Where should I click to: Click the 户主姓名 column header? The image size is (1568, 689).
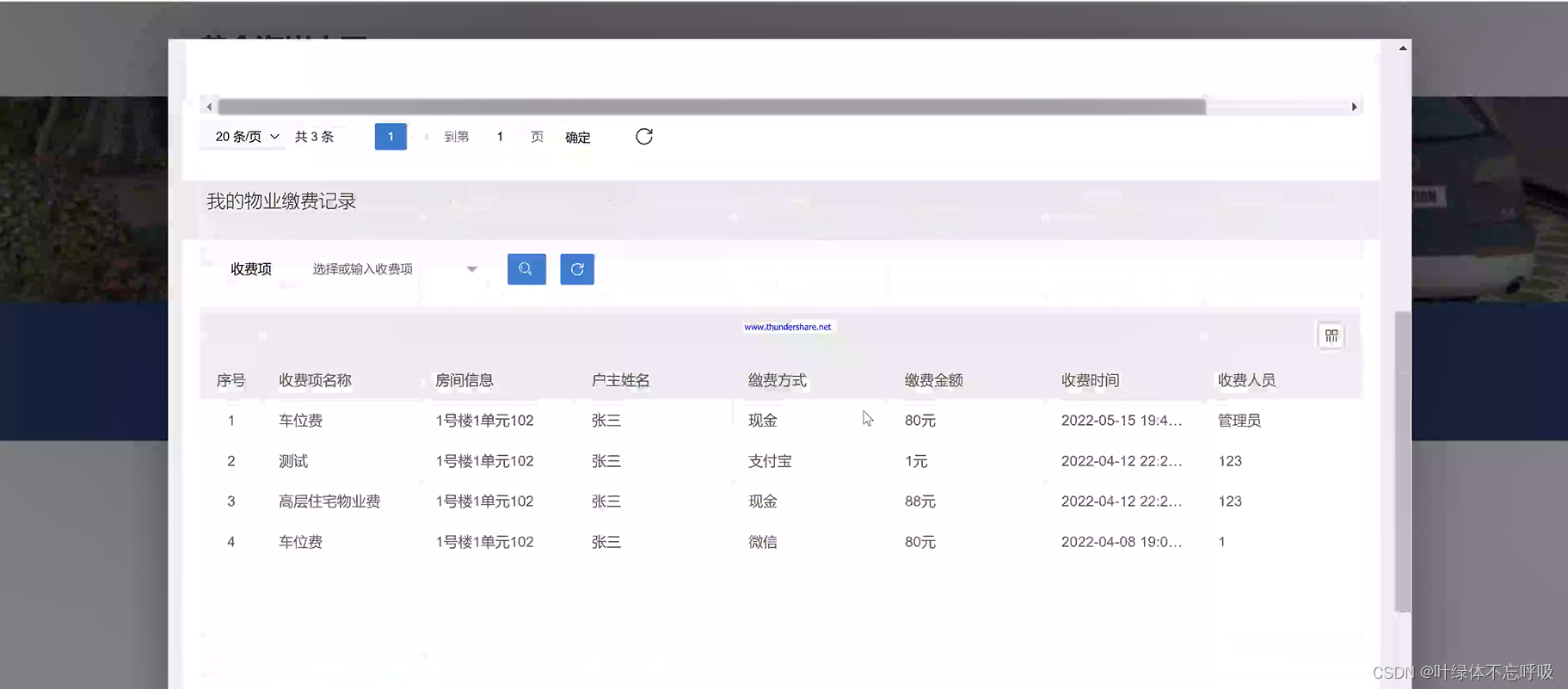point(621,380)
